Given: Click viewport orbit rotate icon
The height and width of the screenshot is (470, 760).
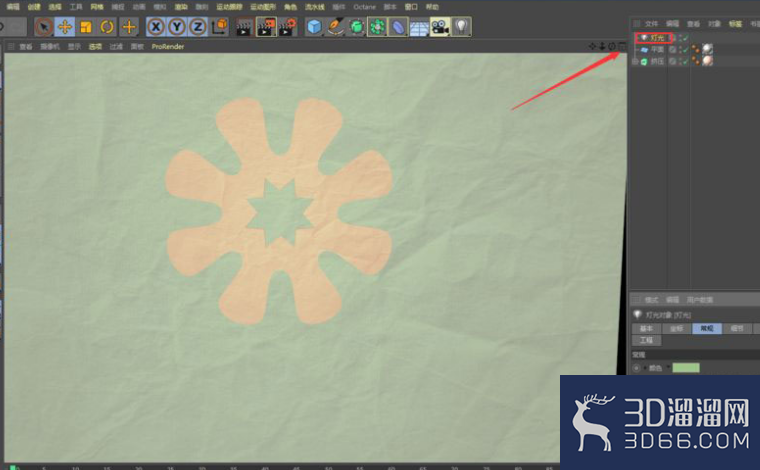Looking at the screenshot, I should 612,46.
